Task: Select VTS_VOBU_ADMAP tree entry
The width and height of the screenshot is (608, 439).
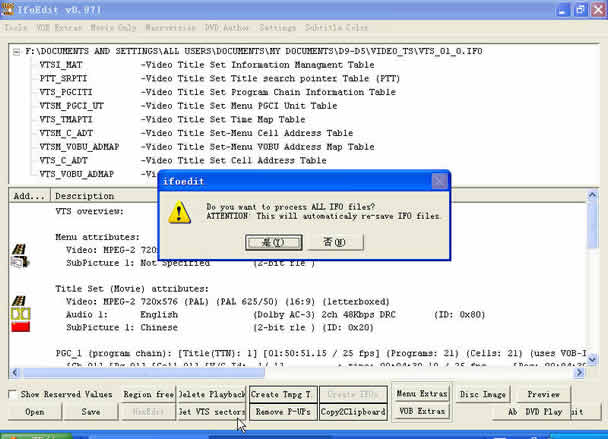Action: click(x=76, y=174)
